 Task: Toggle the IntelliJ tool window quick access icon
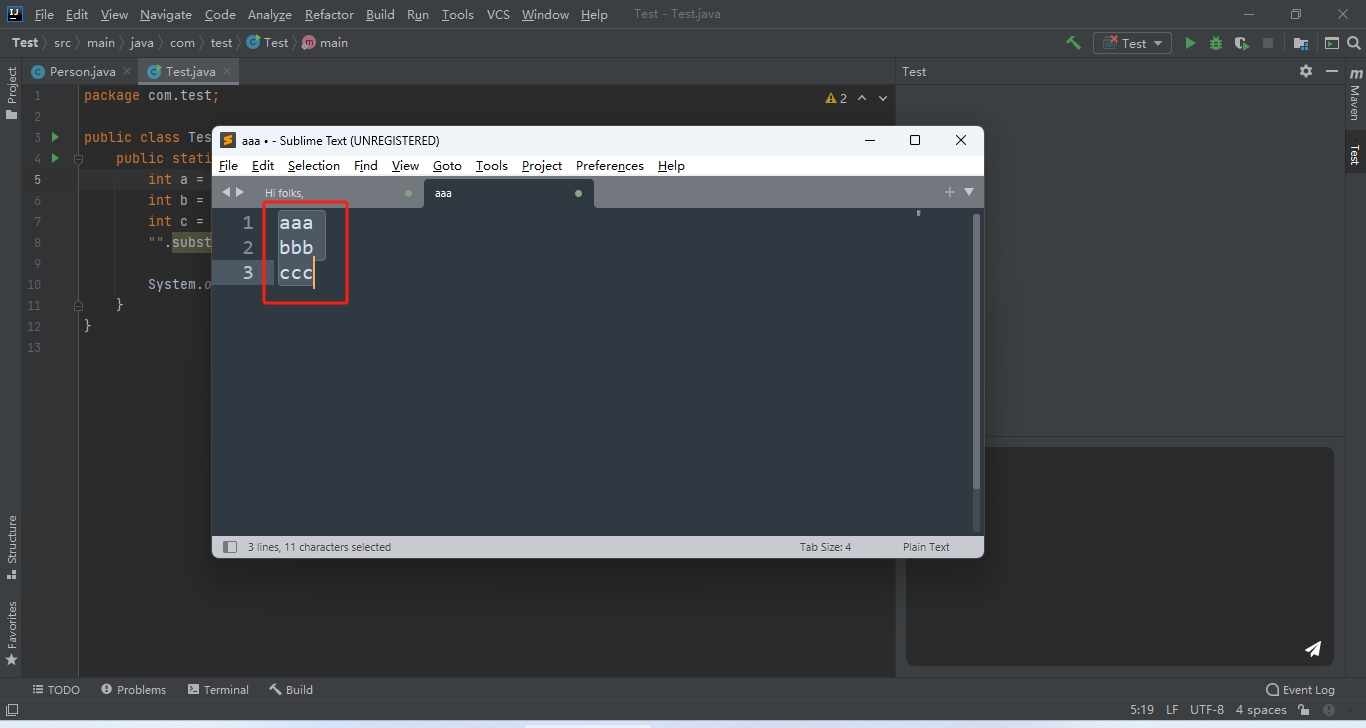12,710
